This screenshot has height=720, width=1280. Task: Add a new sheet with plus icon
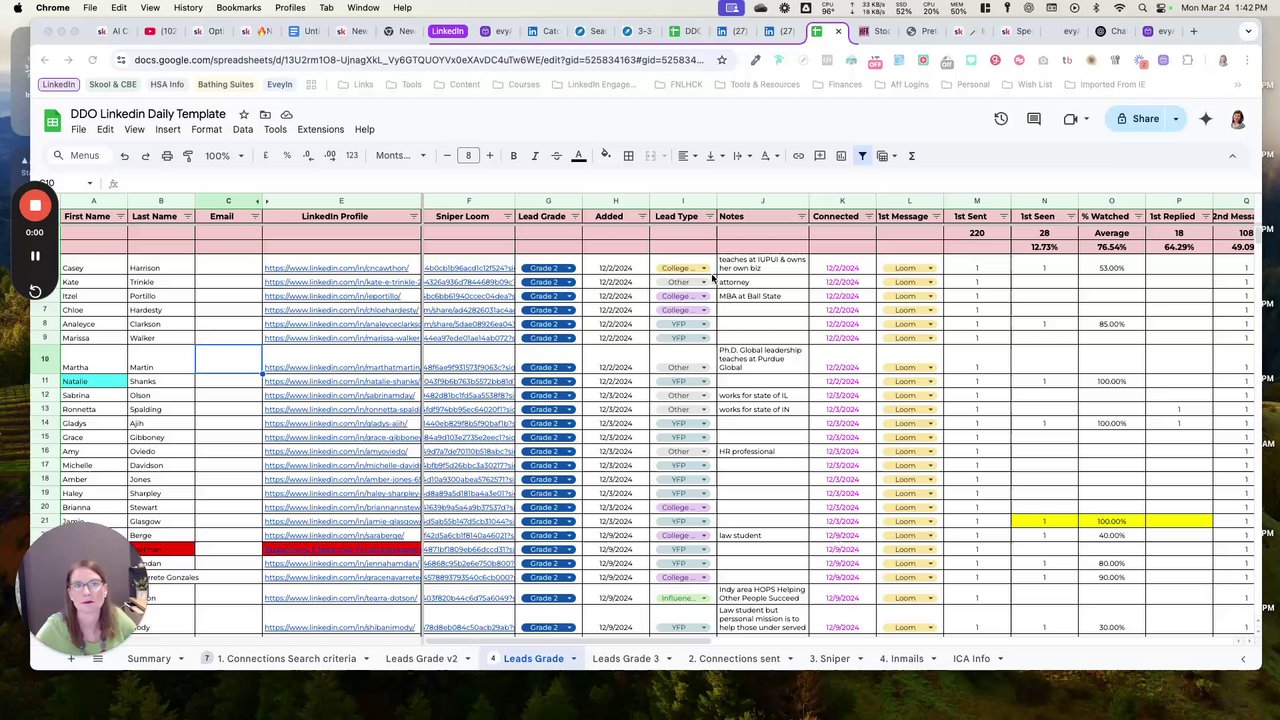71,659
